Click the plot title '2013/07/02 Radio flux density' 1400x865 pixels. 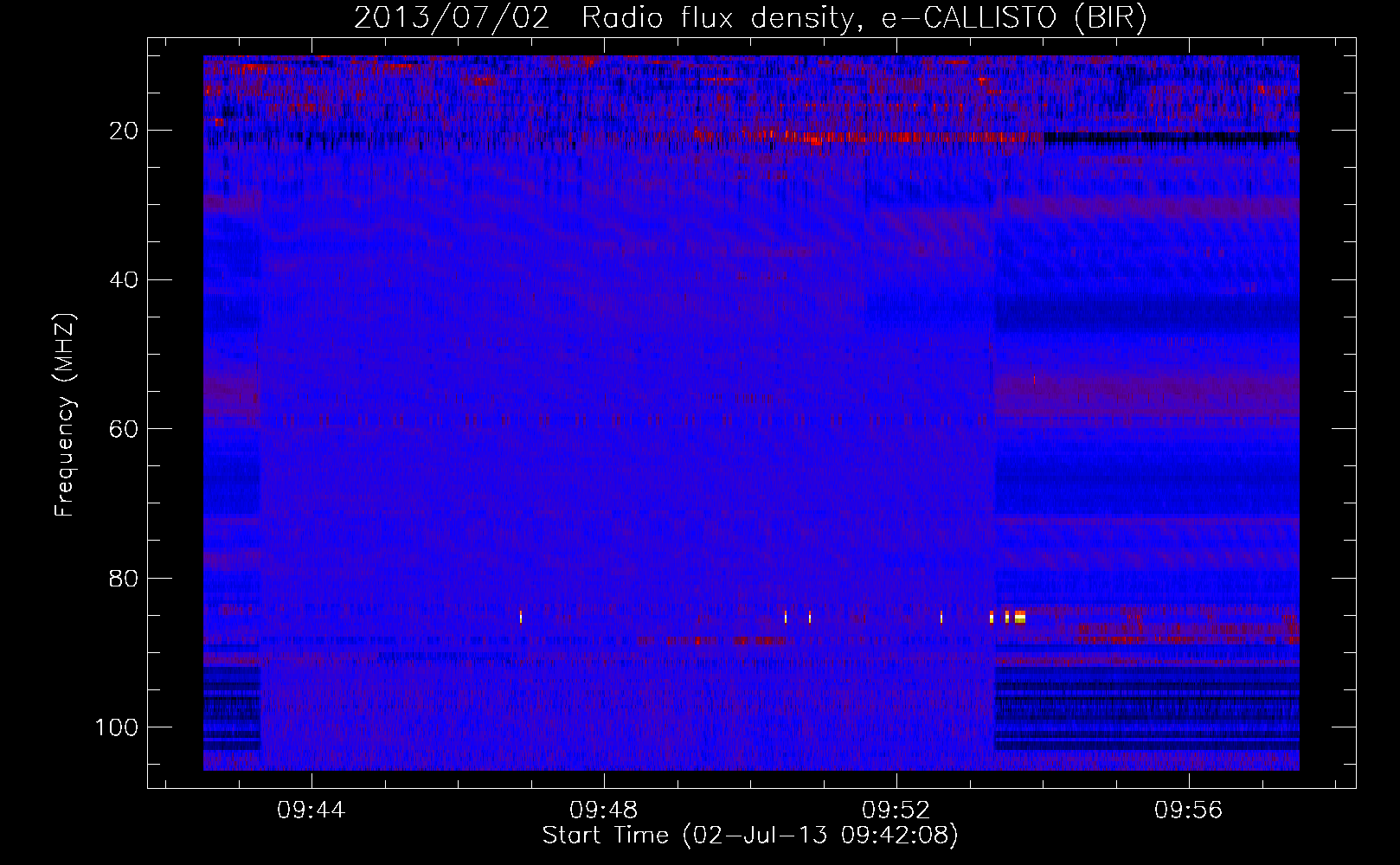pos(749,18)
